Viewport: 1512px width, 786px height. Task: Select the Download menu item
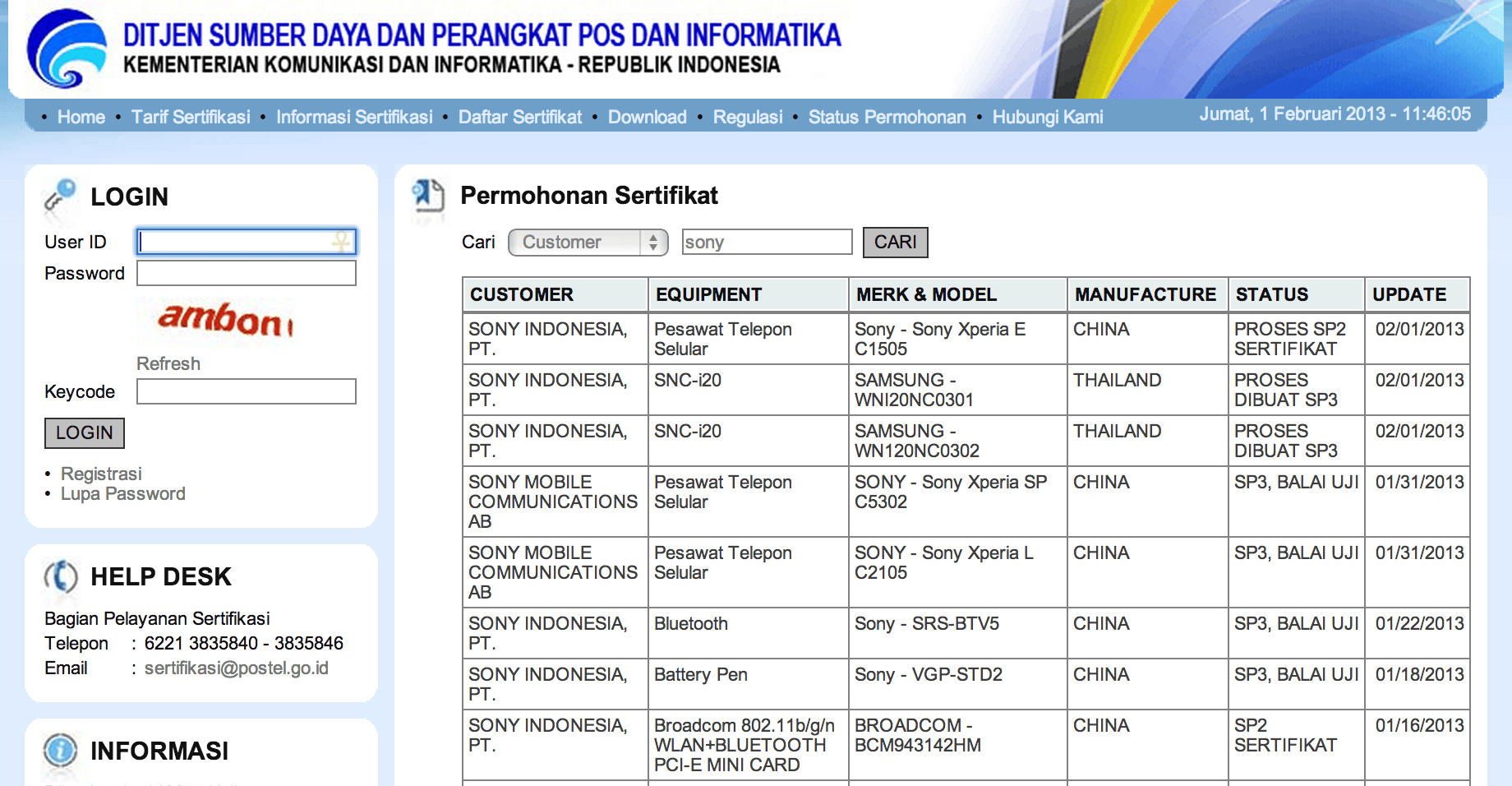click(x=648, y=117)
